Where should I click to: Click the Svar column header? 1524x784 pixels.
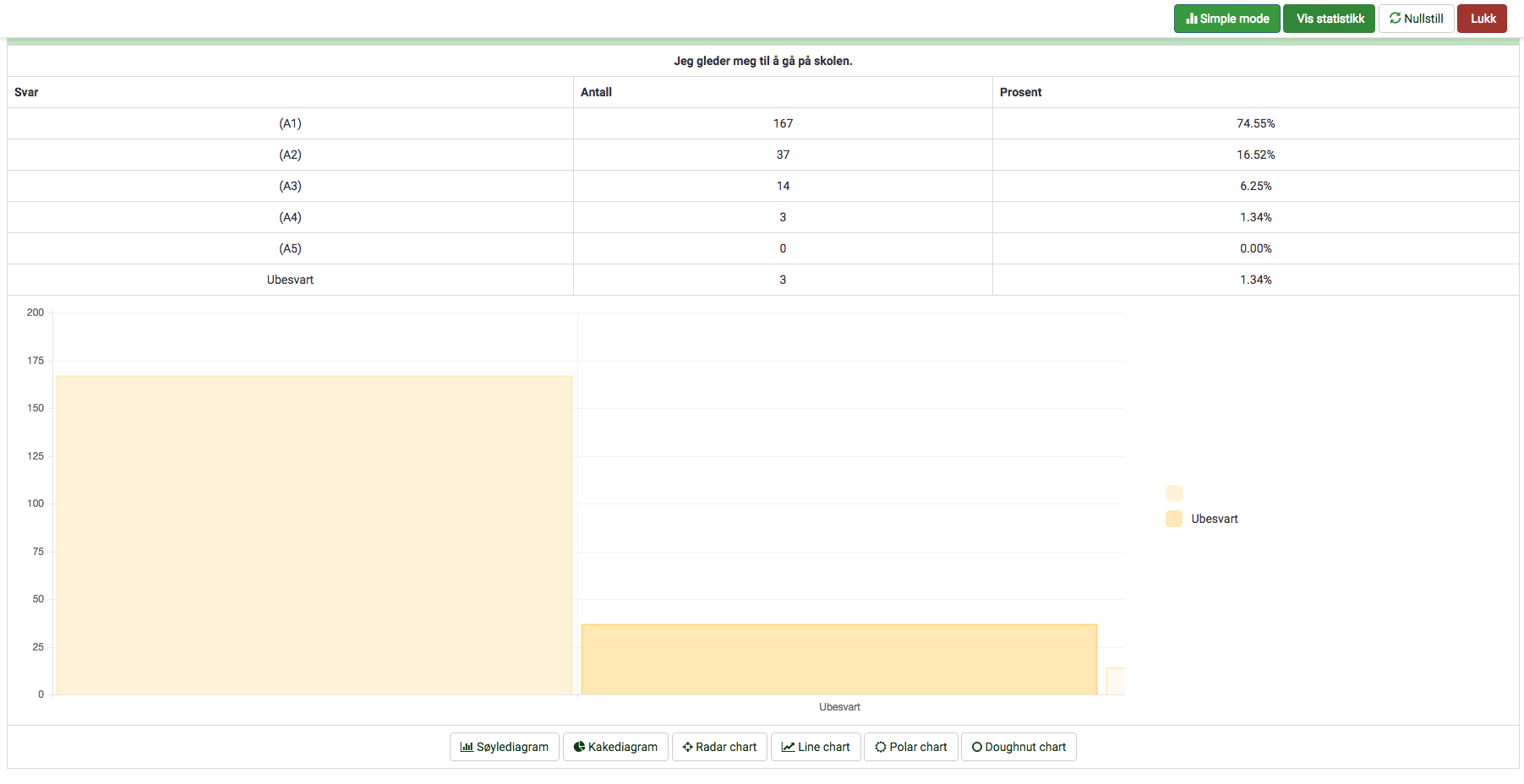click(x=26, y=92)
